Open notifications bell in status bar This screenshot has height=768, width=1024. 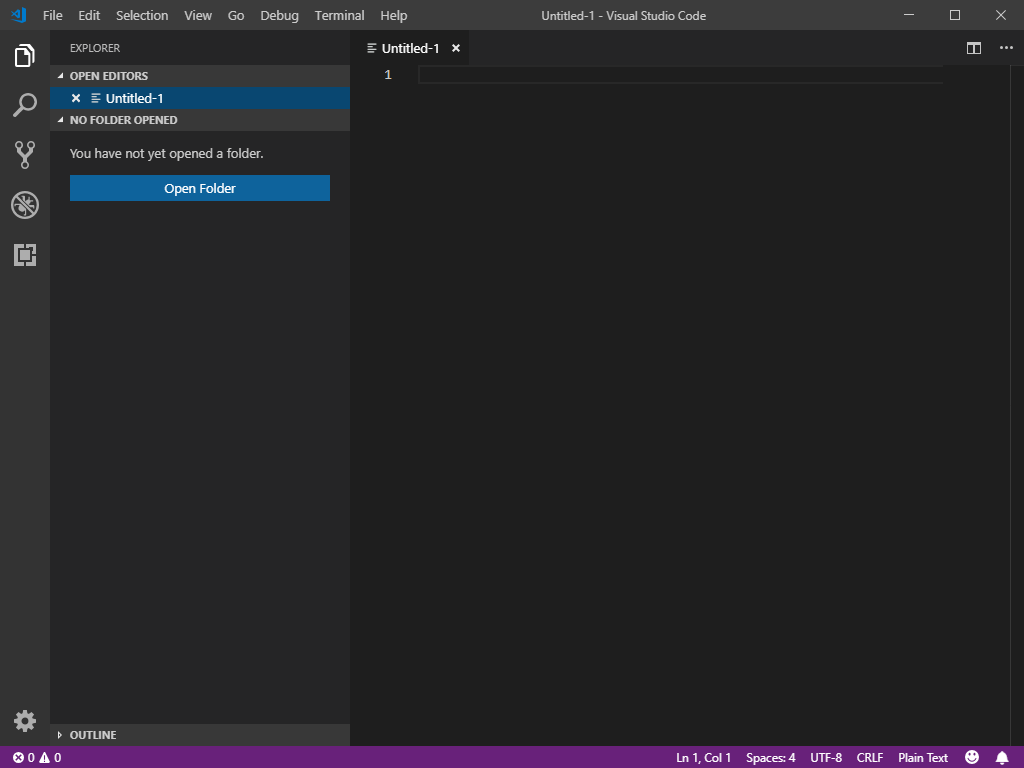point(1002,758)
